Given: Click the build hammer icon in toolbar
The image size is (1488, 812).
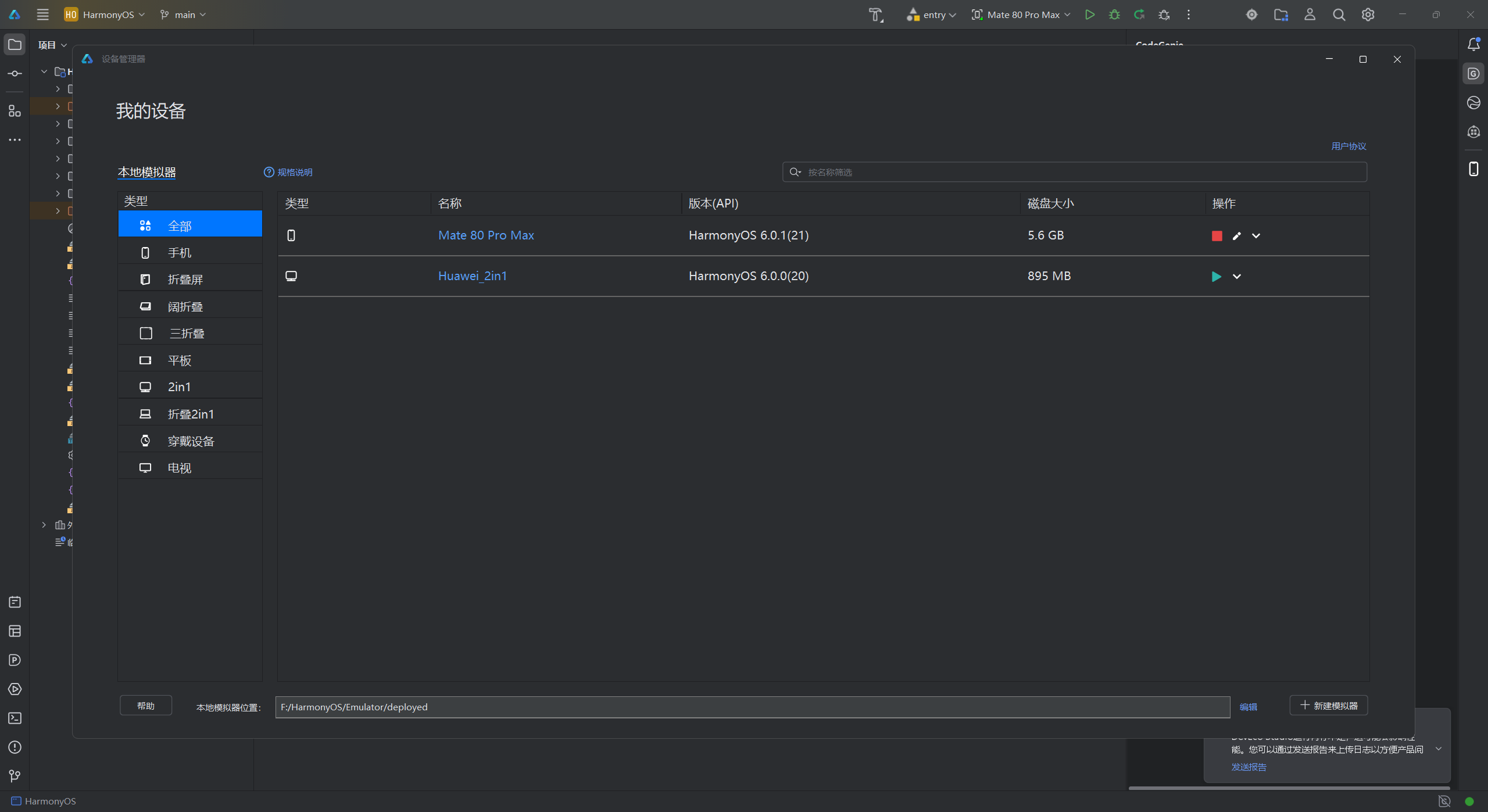Looking at the screenshot, I should pos(876,15).
